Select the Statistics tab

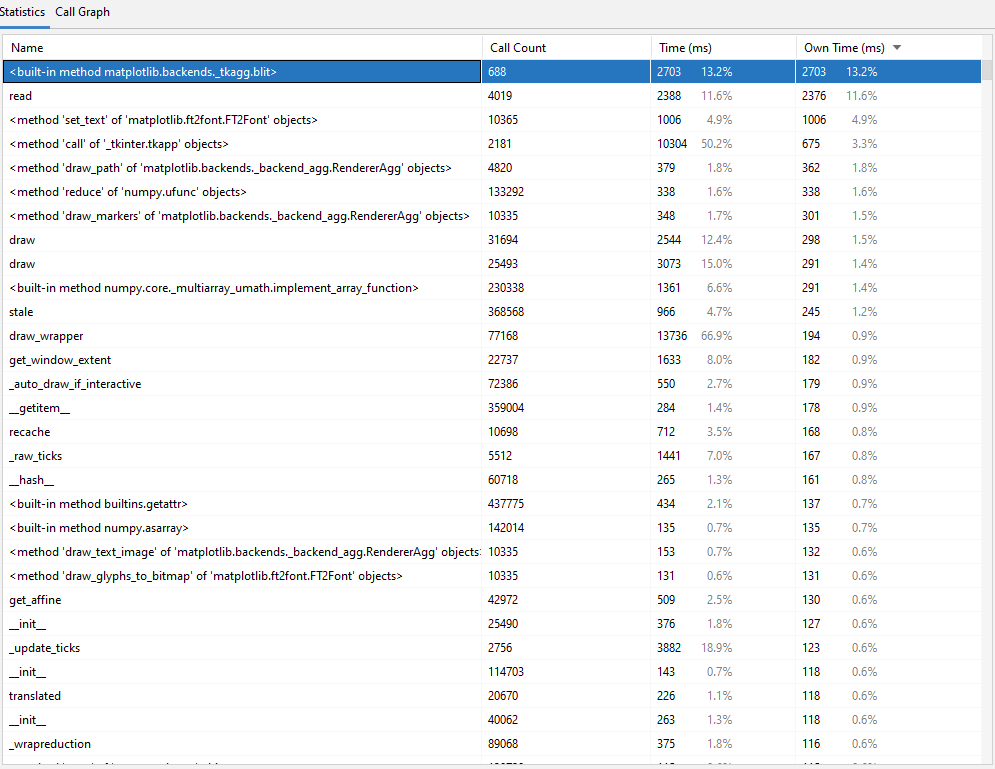point(22,12)
